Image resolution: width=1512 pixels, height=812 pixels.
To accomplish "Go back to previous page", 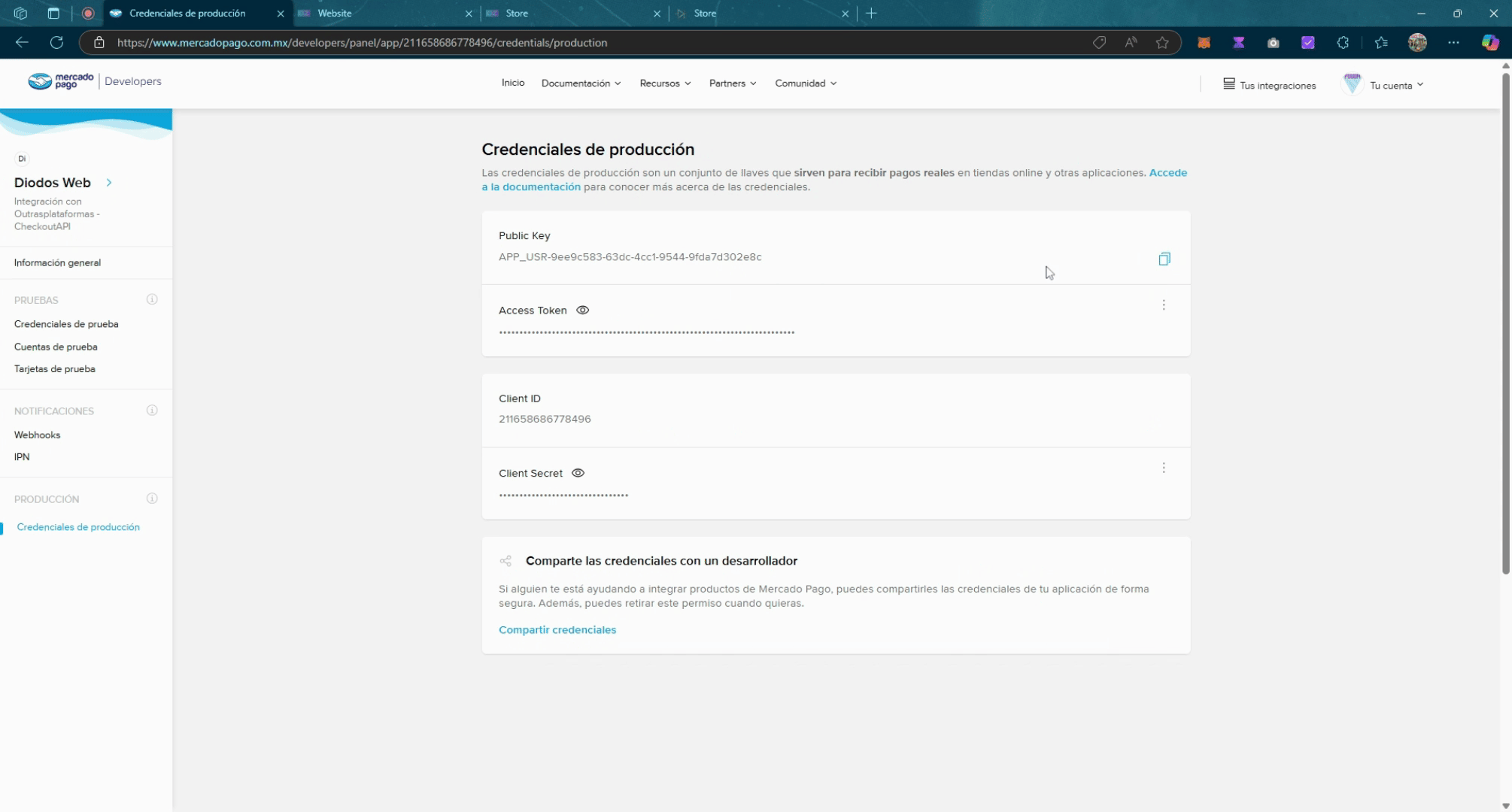I will pyautogui.click(x=22, y=43).
